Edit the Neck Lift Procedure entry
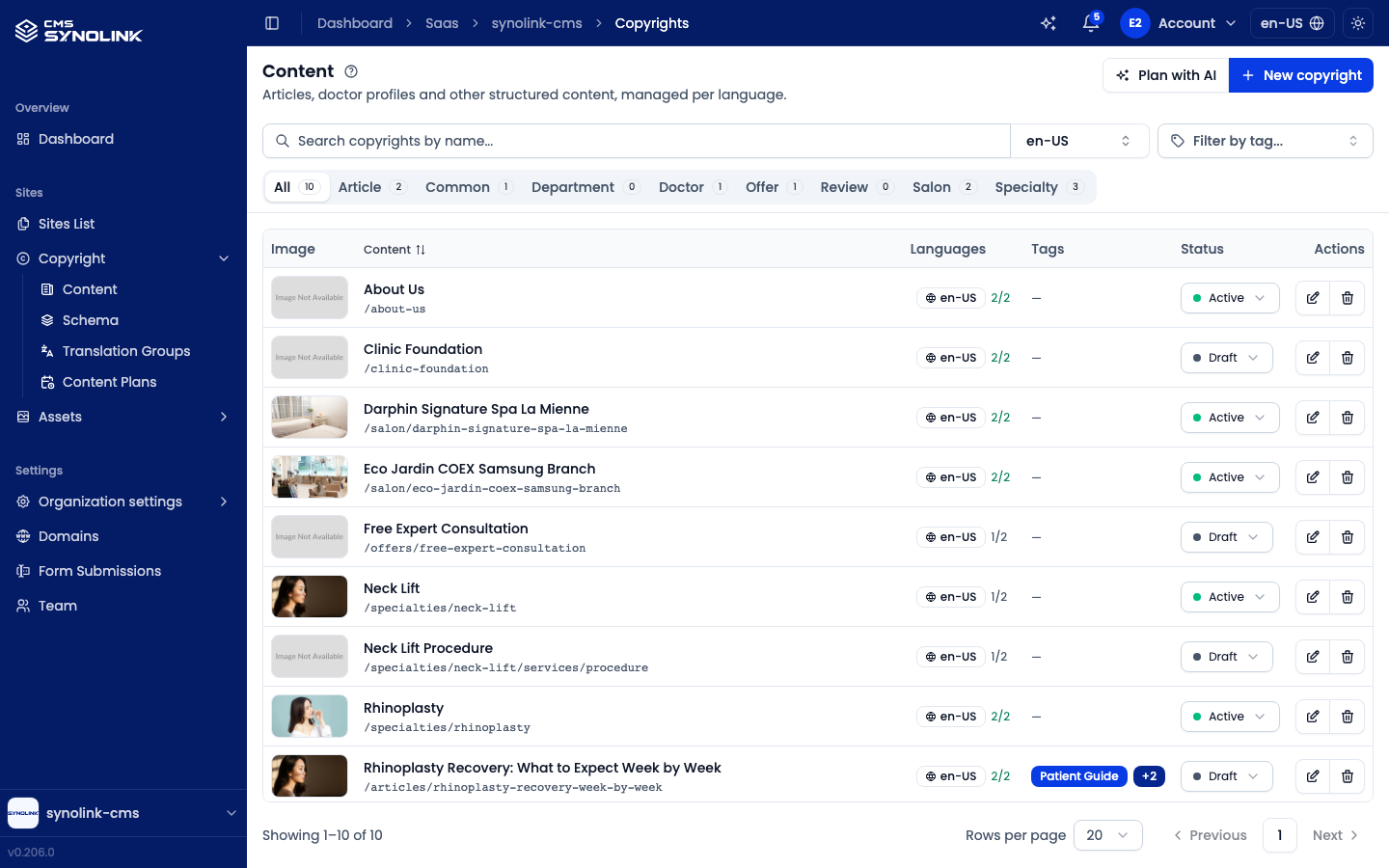This screenshot has width=1389, height=868. [x=1313, y=657]
